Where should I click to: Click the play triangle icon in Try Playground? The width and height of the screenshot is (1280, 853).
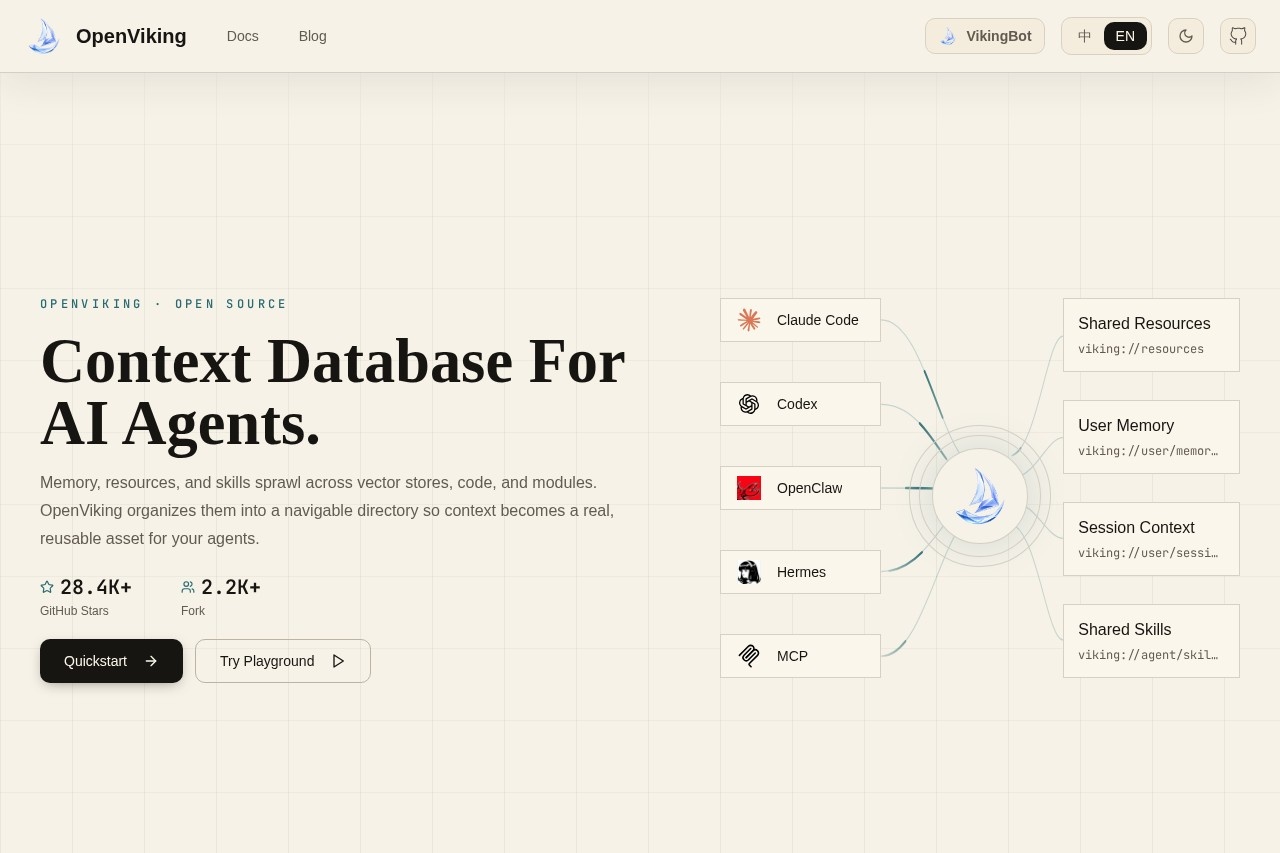(338, 661)
